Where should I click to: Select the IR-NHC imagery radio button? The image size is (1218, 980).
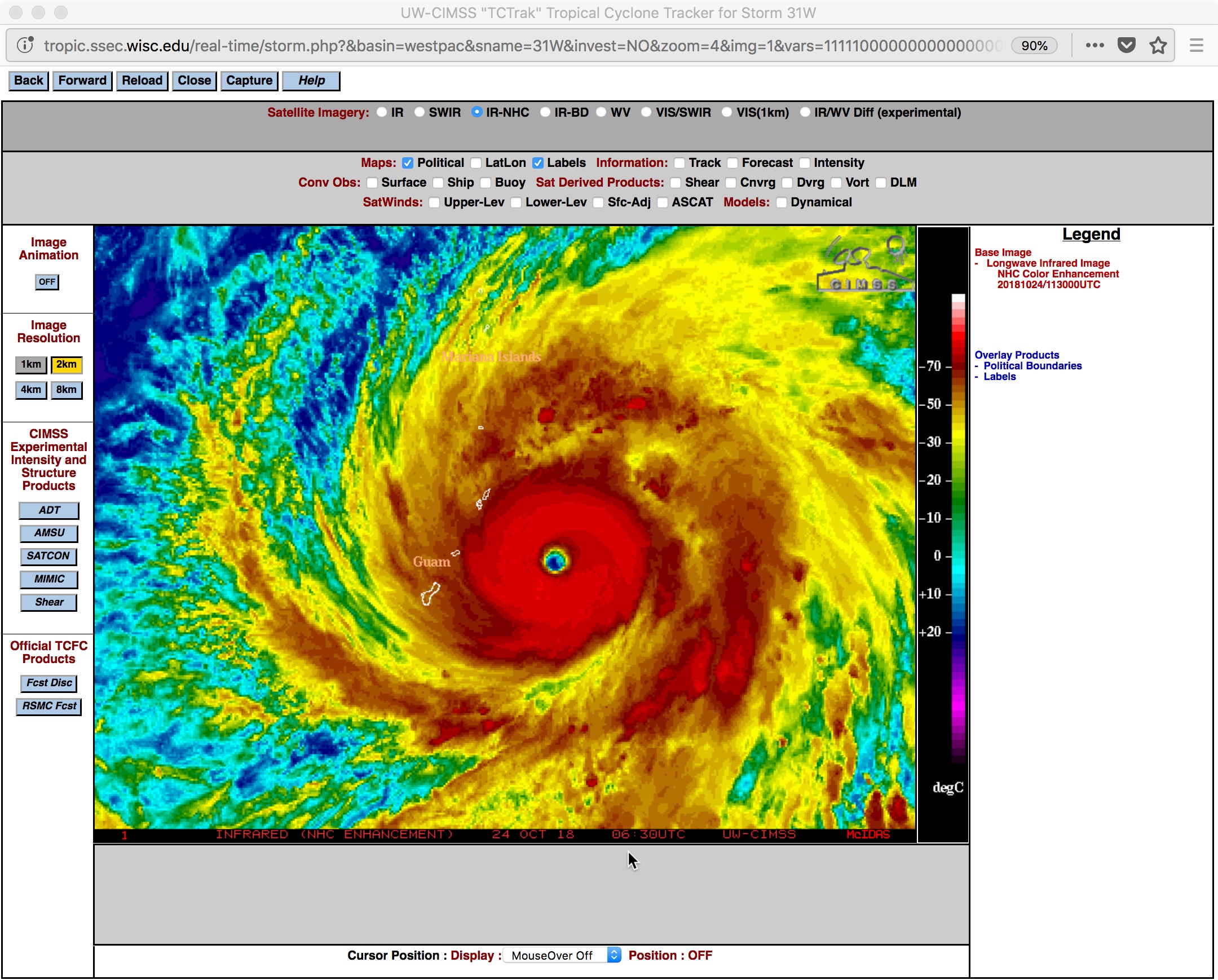coord(477,112)
